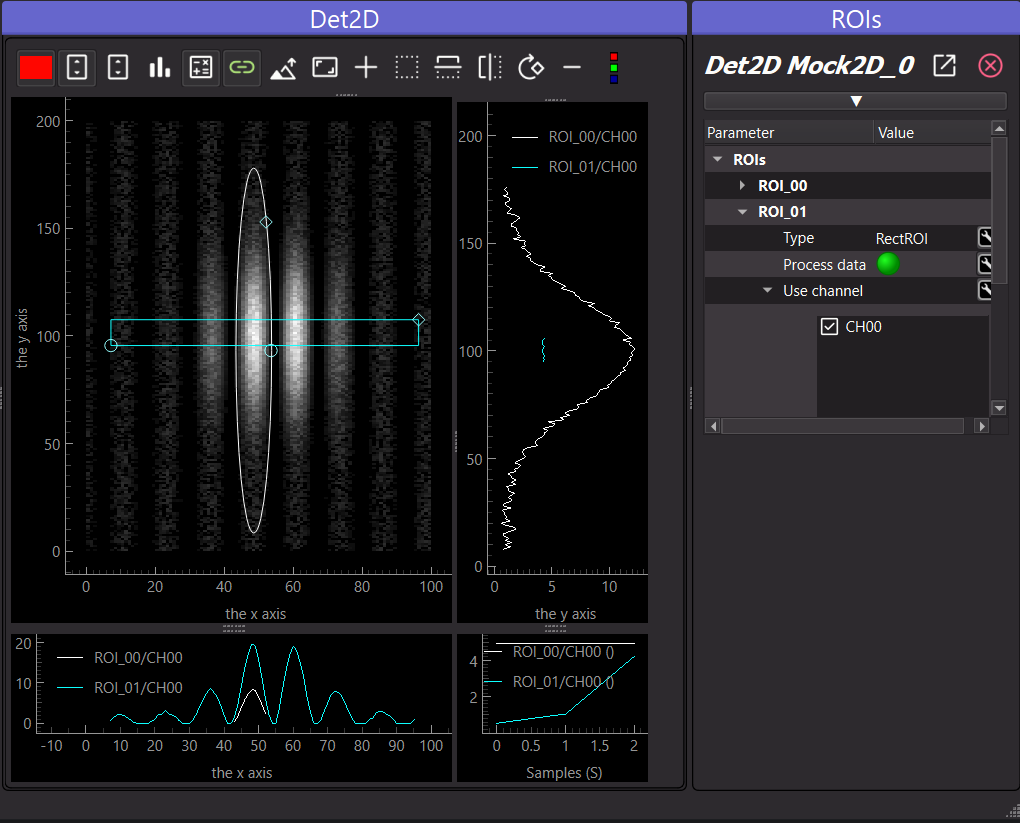Click ROI_00/CH00 () legend in samples plot
Image resolution: width=1020 pixels, height=823 pixels.
pos(563,652)
